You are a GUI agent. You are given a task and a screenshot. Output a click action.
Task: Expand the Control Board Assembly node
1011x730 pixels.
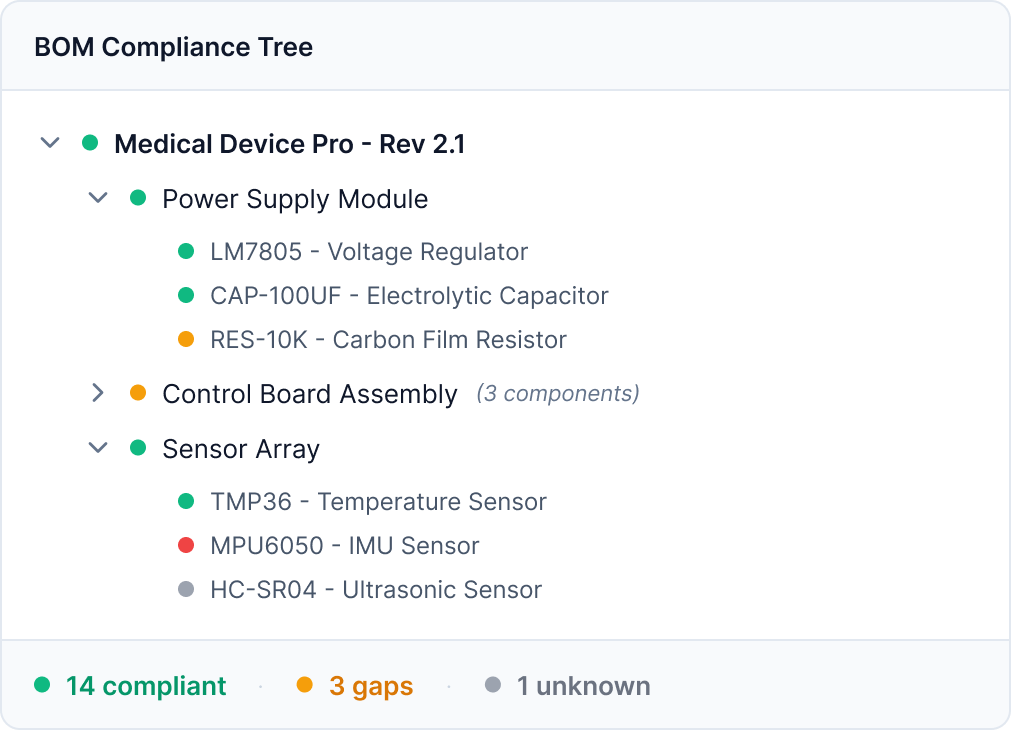(97, 393)
